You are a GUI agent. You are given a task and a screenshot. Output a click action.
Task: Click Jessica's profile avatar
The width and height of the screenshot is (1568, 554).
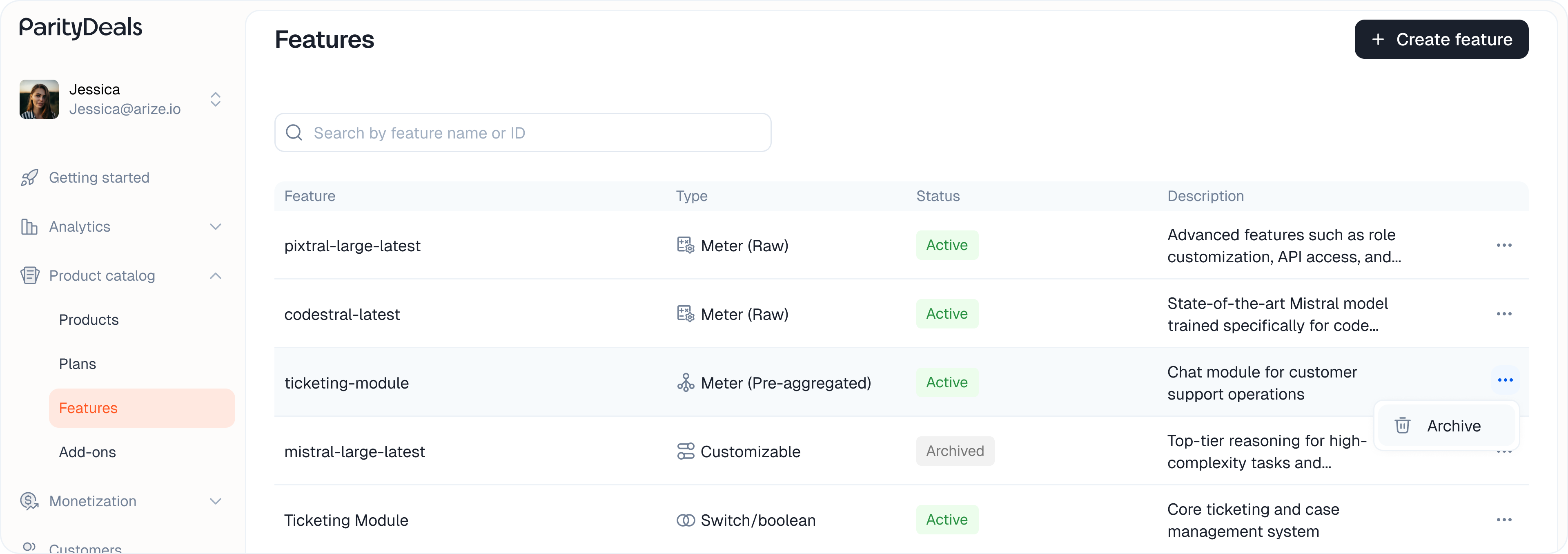coord(39,99)
